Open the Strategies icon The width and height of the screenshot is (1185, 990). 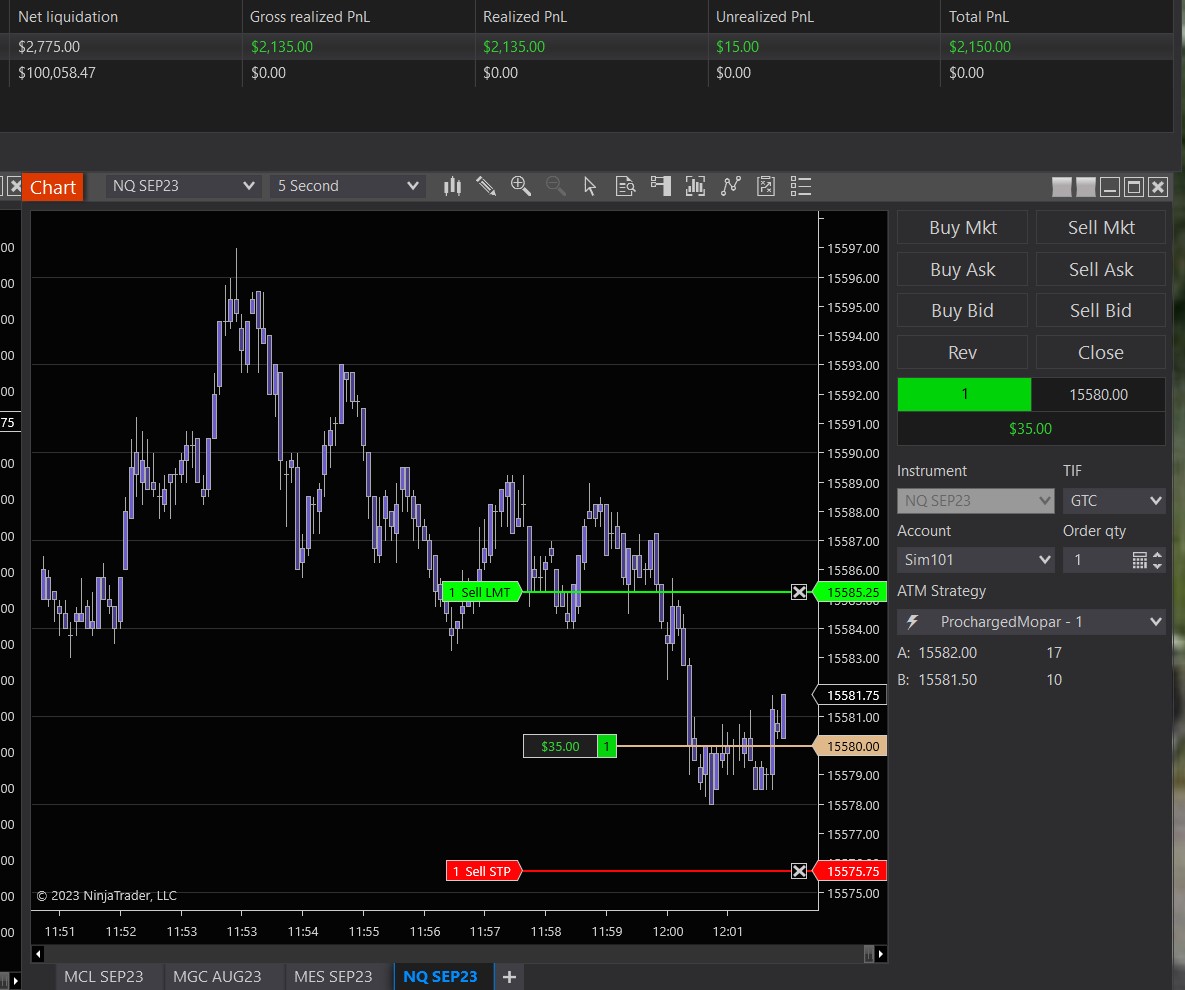tap(766, 186)
